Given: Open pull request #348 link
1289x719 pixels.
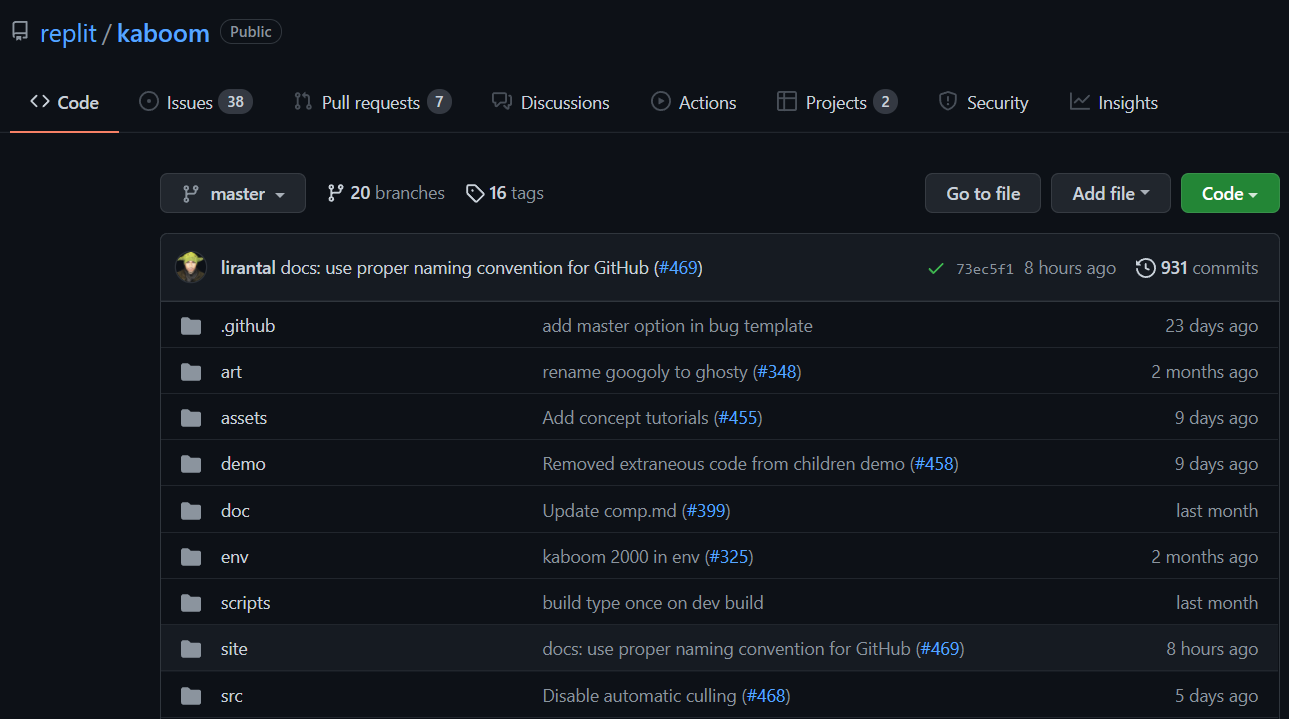Looking at the screenshot, I should click(777, 372).
